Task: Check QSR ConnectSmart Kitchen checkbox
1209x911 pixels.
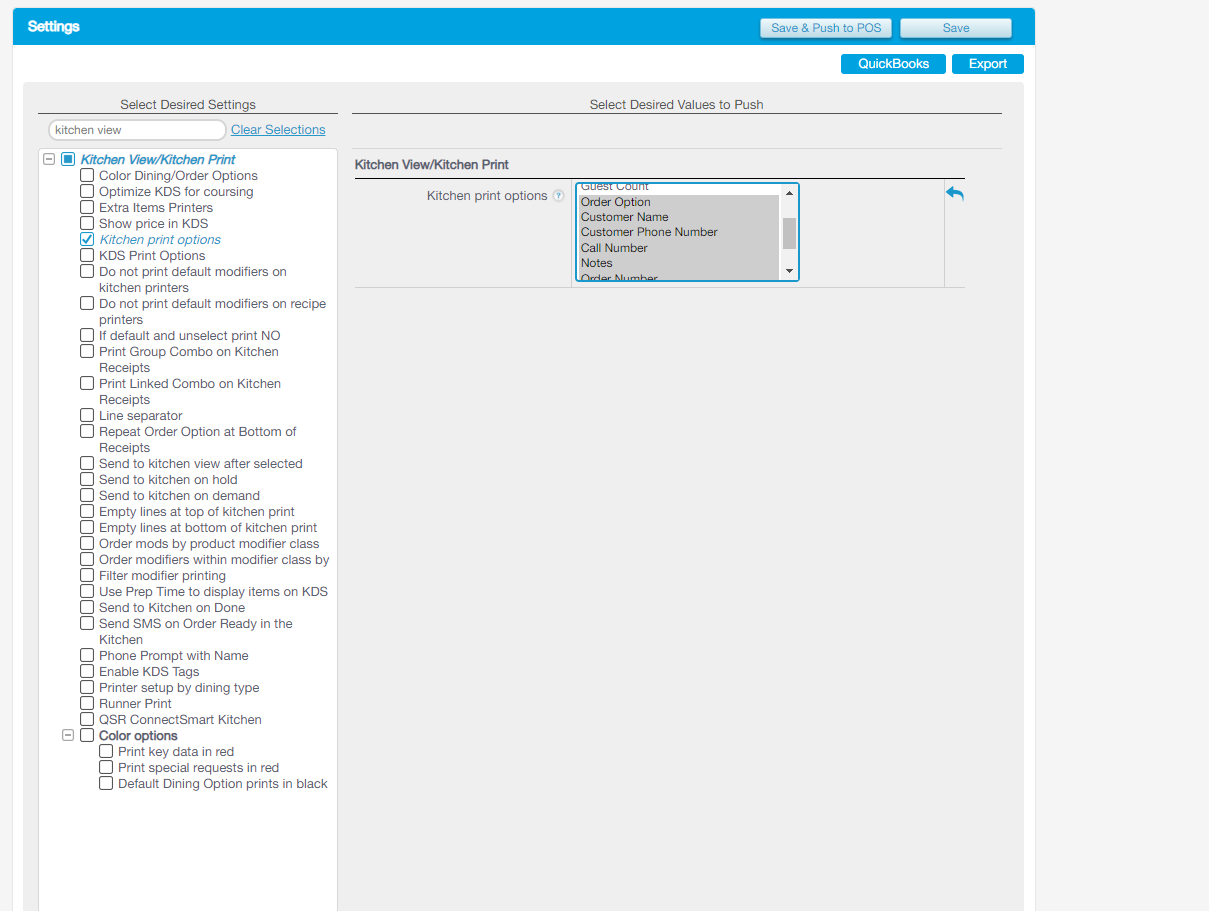Action: (x=87, y=719)
